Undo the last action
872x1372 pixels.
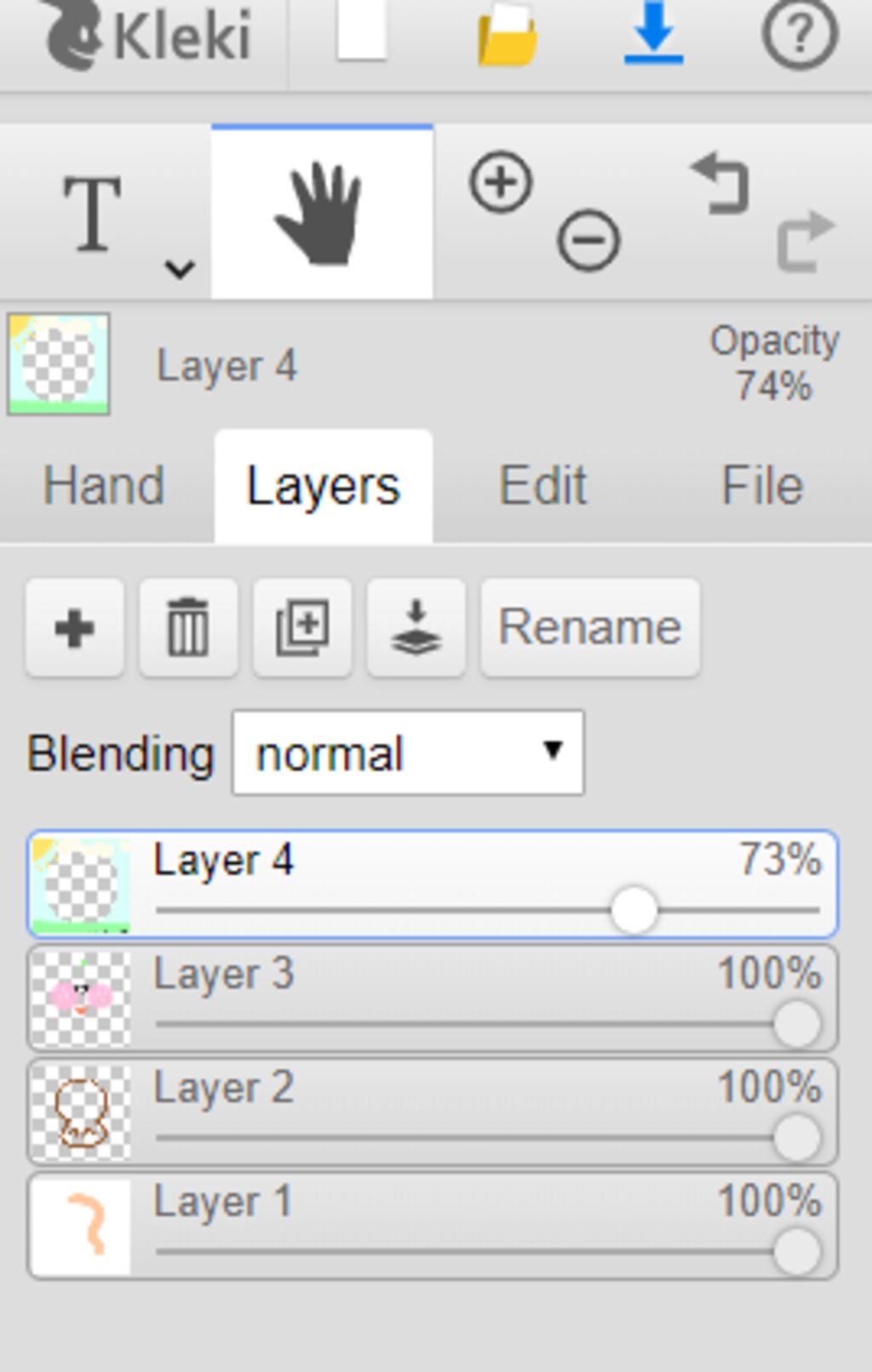tap(721, 182)
